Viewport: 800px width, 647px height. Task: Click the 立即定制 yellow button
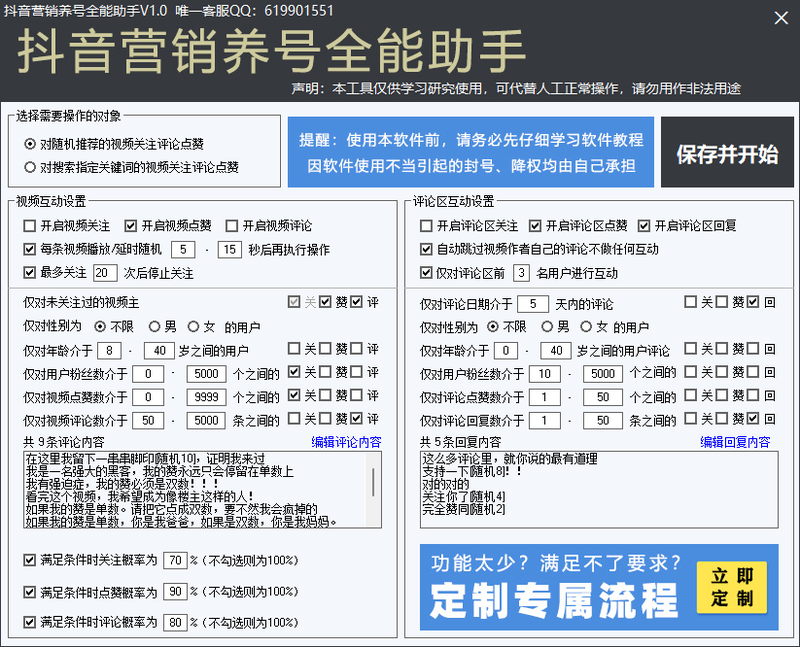(x=732, y=587)
